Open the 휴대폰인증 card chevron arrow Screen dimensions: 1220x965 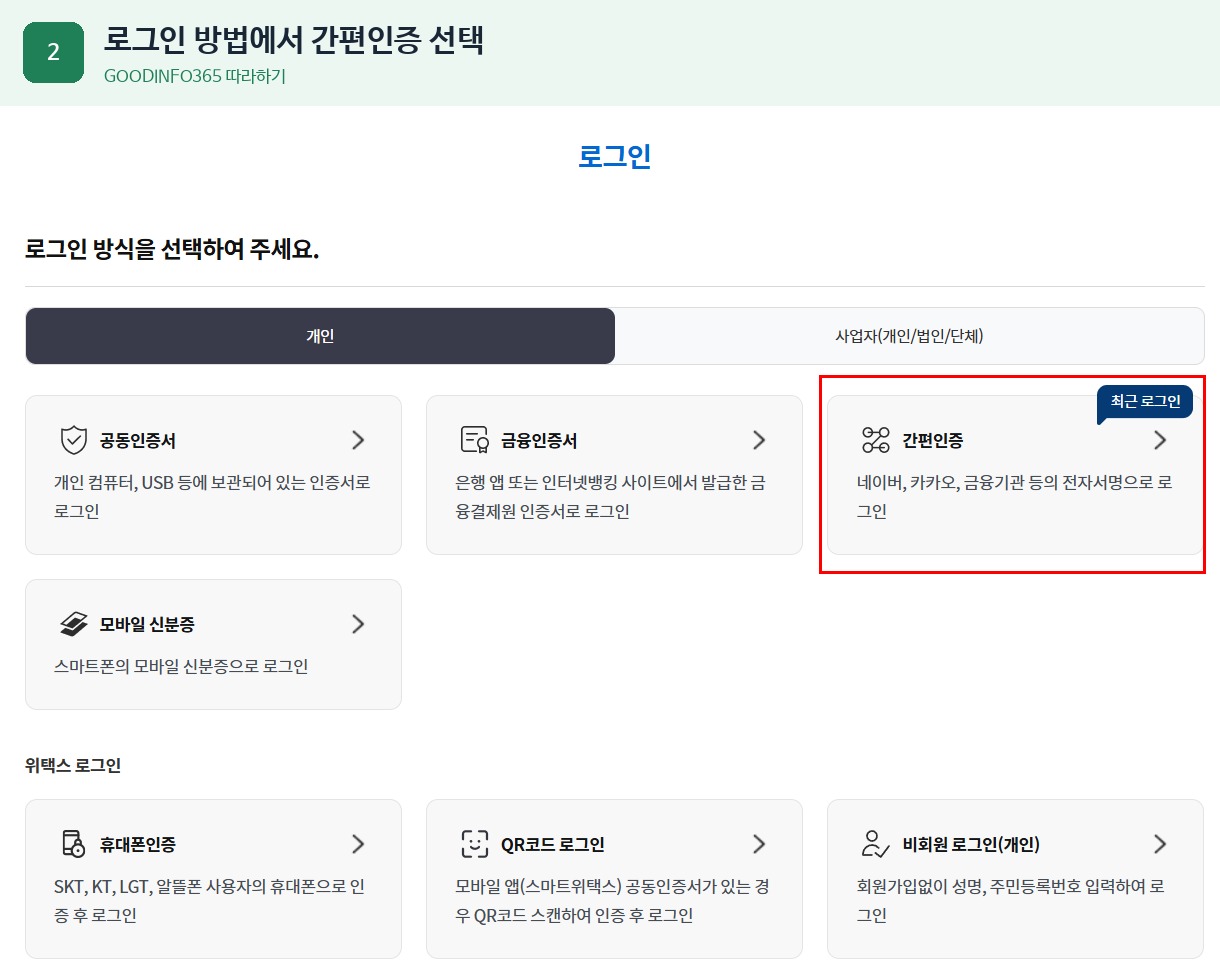[358, 844]
